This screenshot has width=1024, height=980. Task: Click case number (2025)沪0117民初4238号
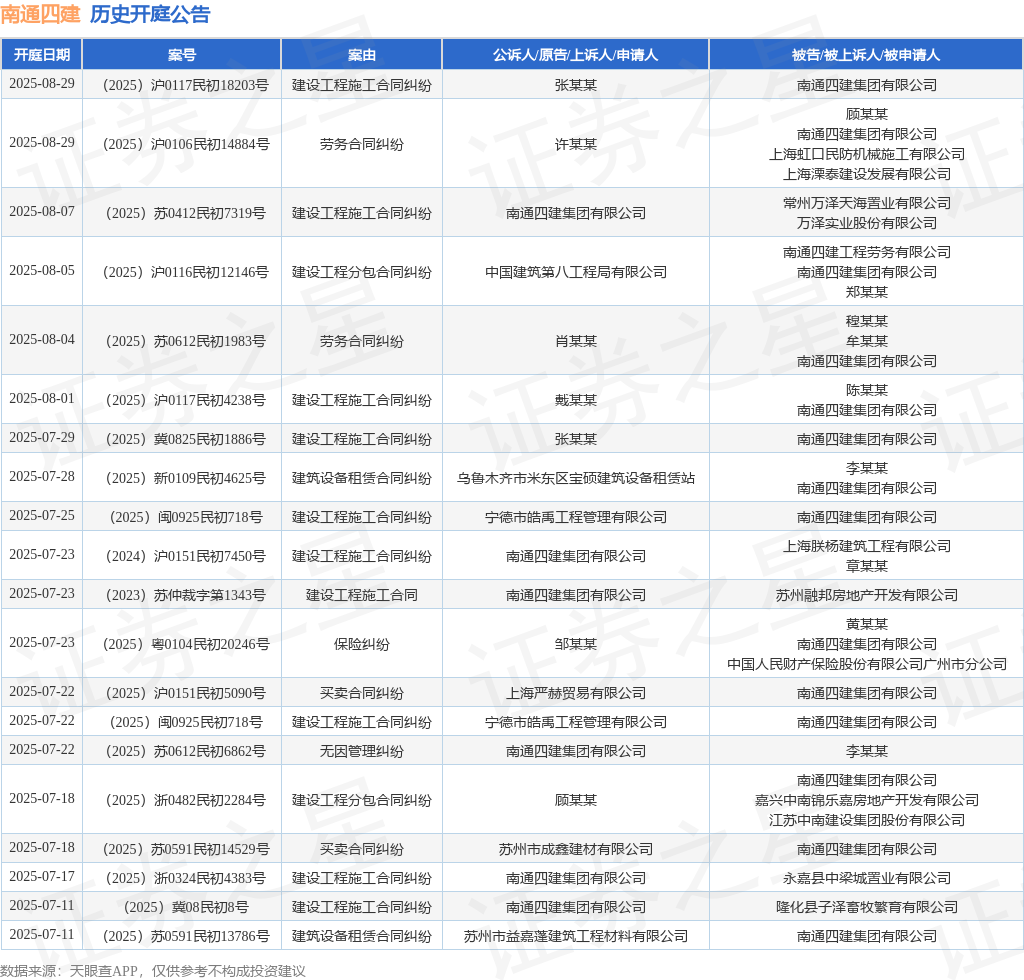point(185,400)
